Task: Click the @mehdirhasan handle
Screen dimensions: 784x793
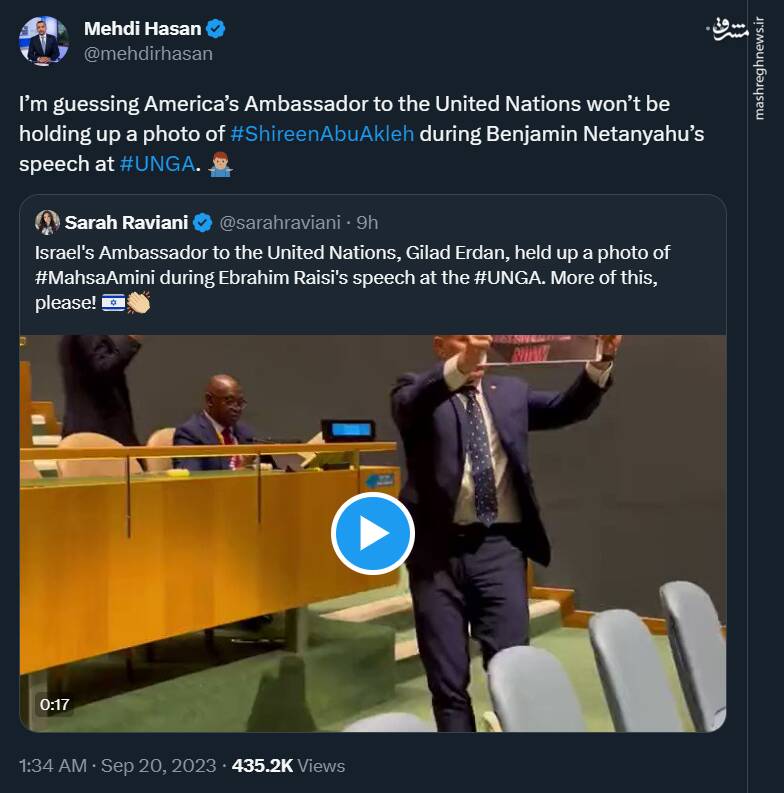Action: (x=148, y=54)
